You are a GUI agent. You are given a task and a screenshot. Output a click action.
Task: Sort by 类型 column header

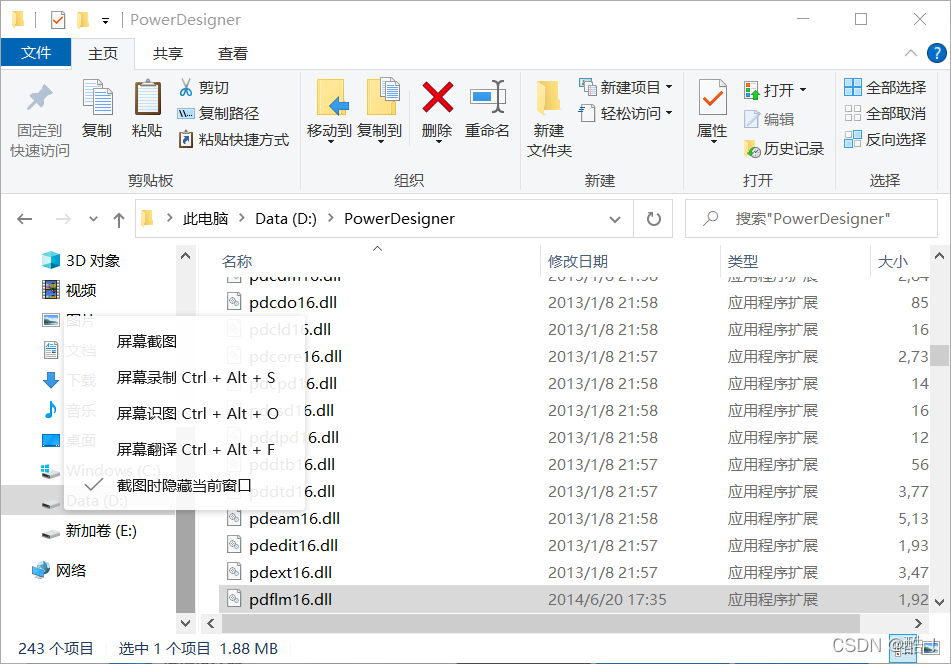(743, 261)
